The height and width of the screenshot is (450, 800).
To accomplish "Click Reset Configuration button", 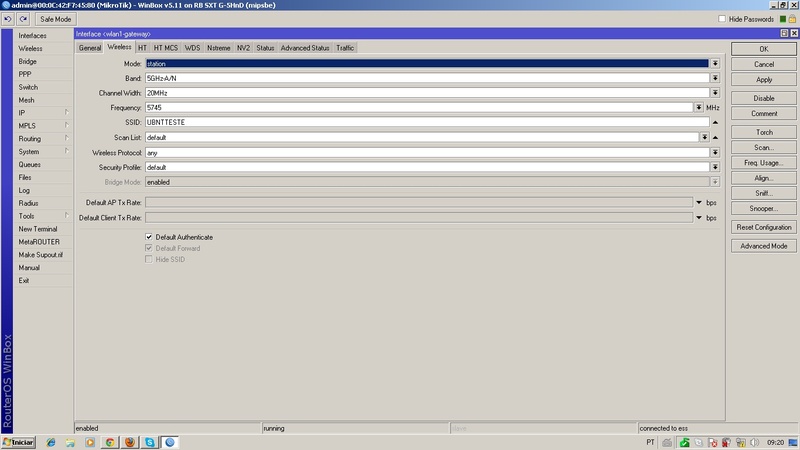I will [764, 227].
